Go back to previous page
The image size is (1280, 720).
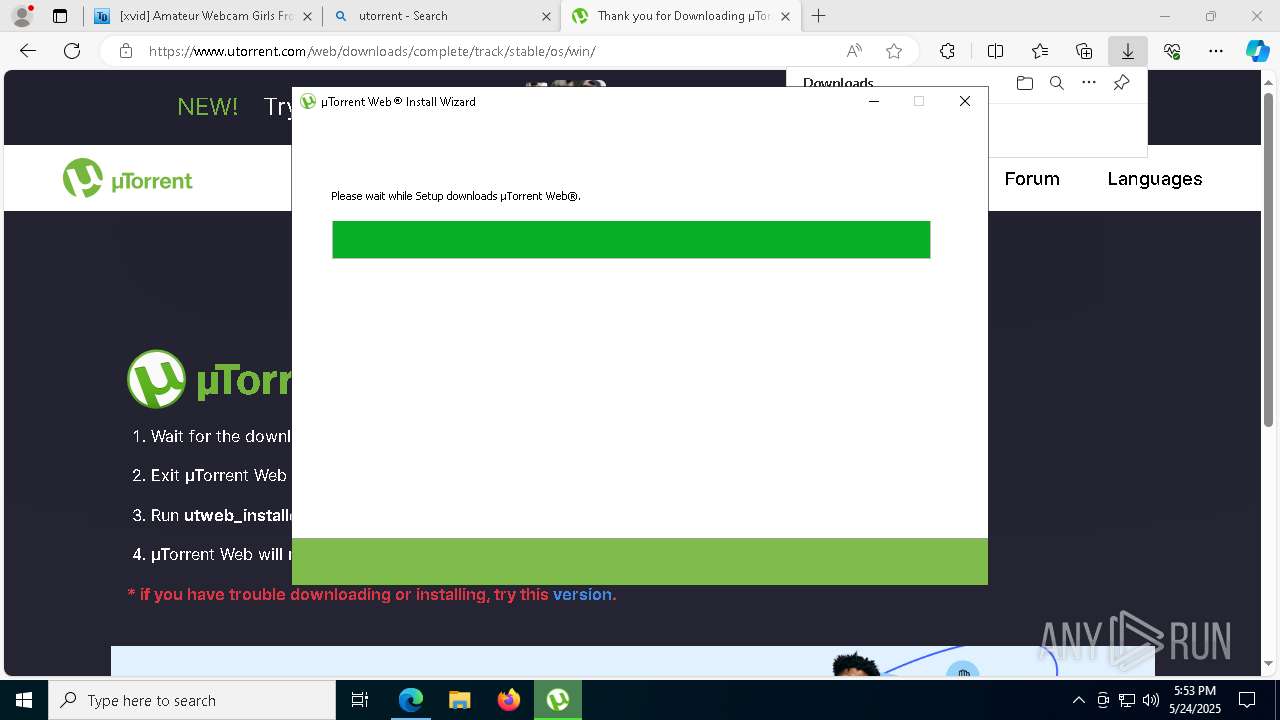pyautogui.click(x=28, y=51)
